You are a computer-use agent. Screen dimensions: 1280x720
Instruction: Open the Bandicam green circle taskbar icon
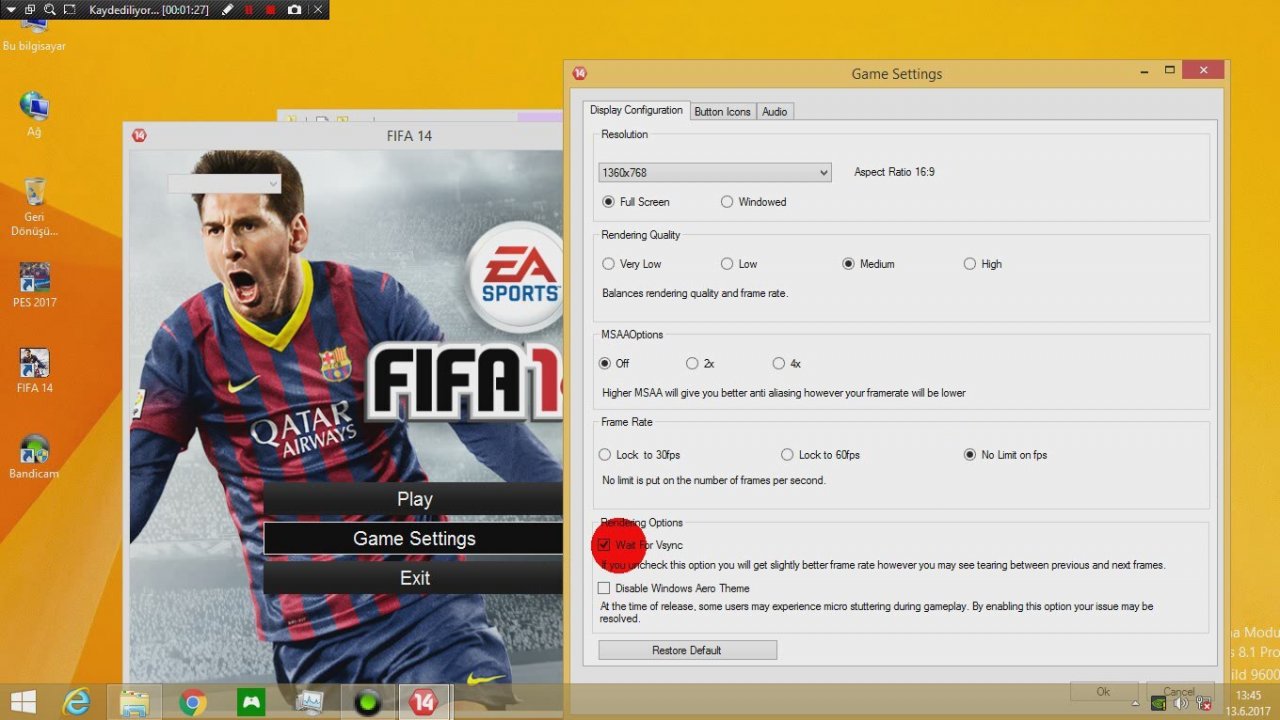coord(367,702)
